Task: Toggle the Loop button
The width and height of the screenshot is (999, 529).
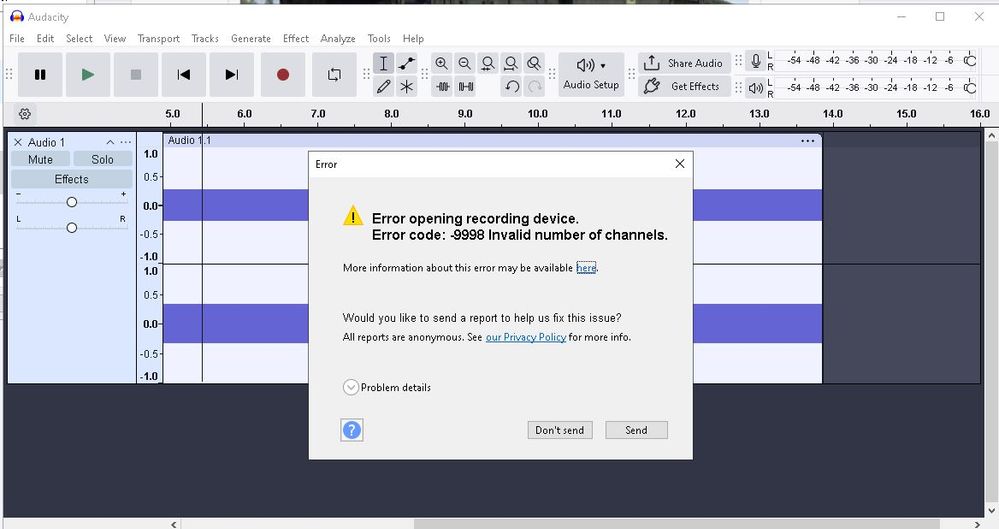Action: [334, 75]
